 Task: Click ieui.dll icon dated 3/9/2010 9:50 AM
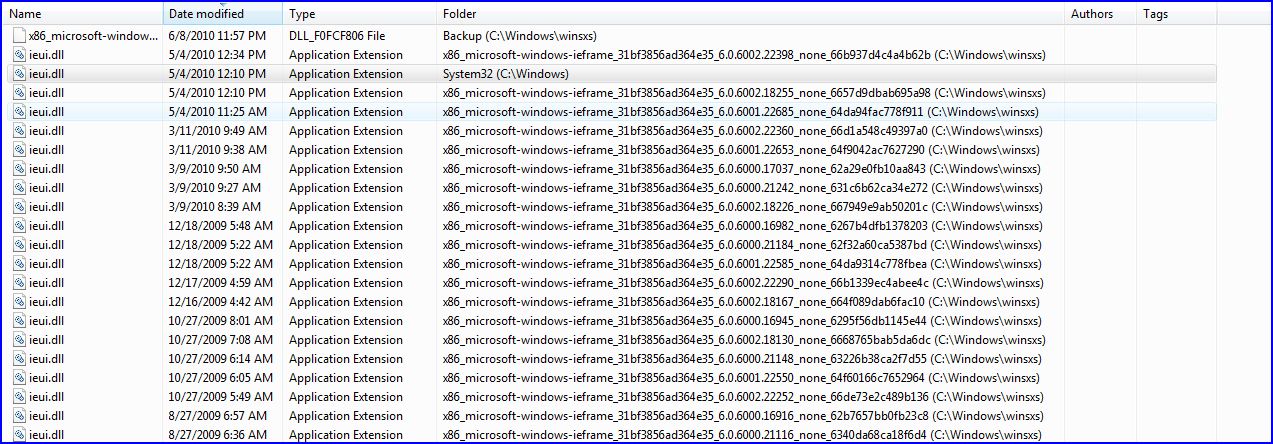tap(19, 169)
